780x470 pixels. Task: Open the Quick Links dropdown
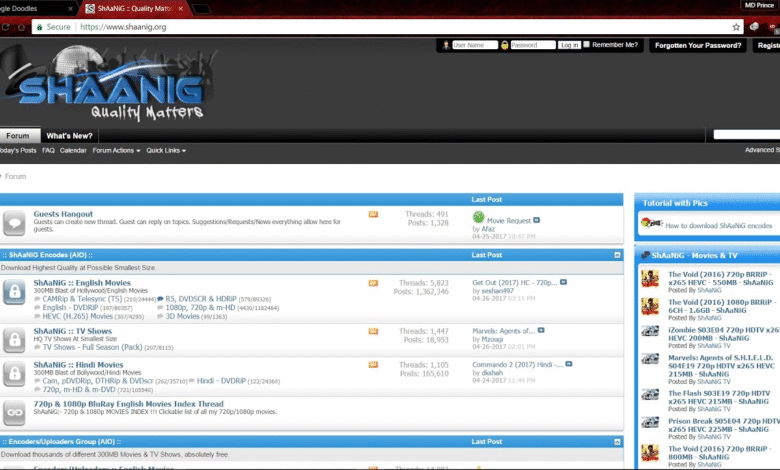166,150
